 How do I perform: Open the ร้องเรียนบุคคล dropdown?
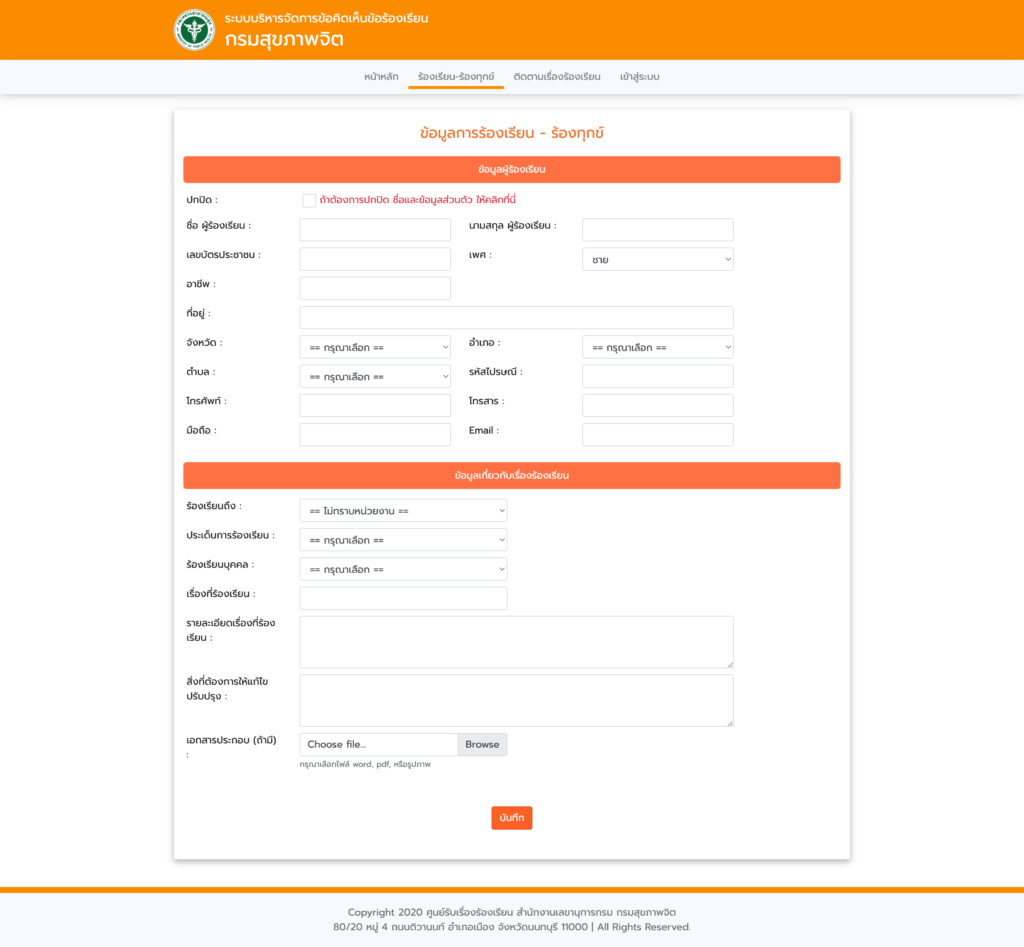403,569
